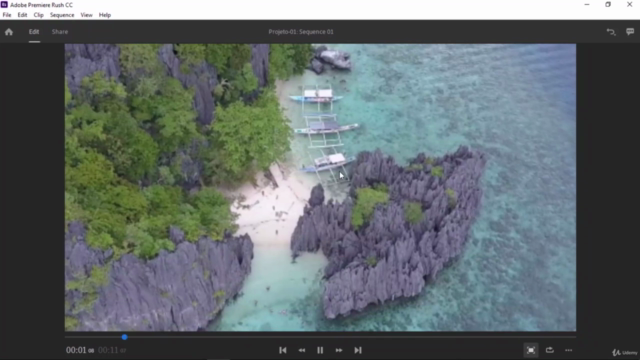Switch to the Edit tab
The width and height of the screenshot is (640, 360).
(x=34, y=32)
